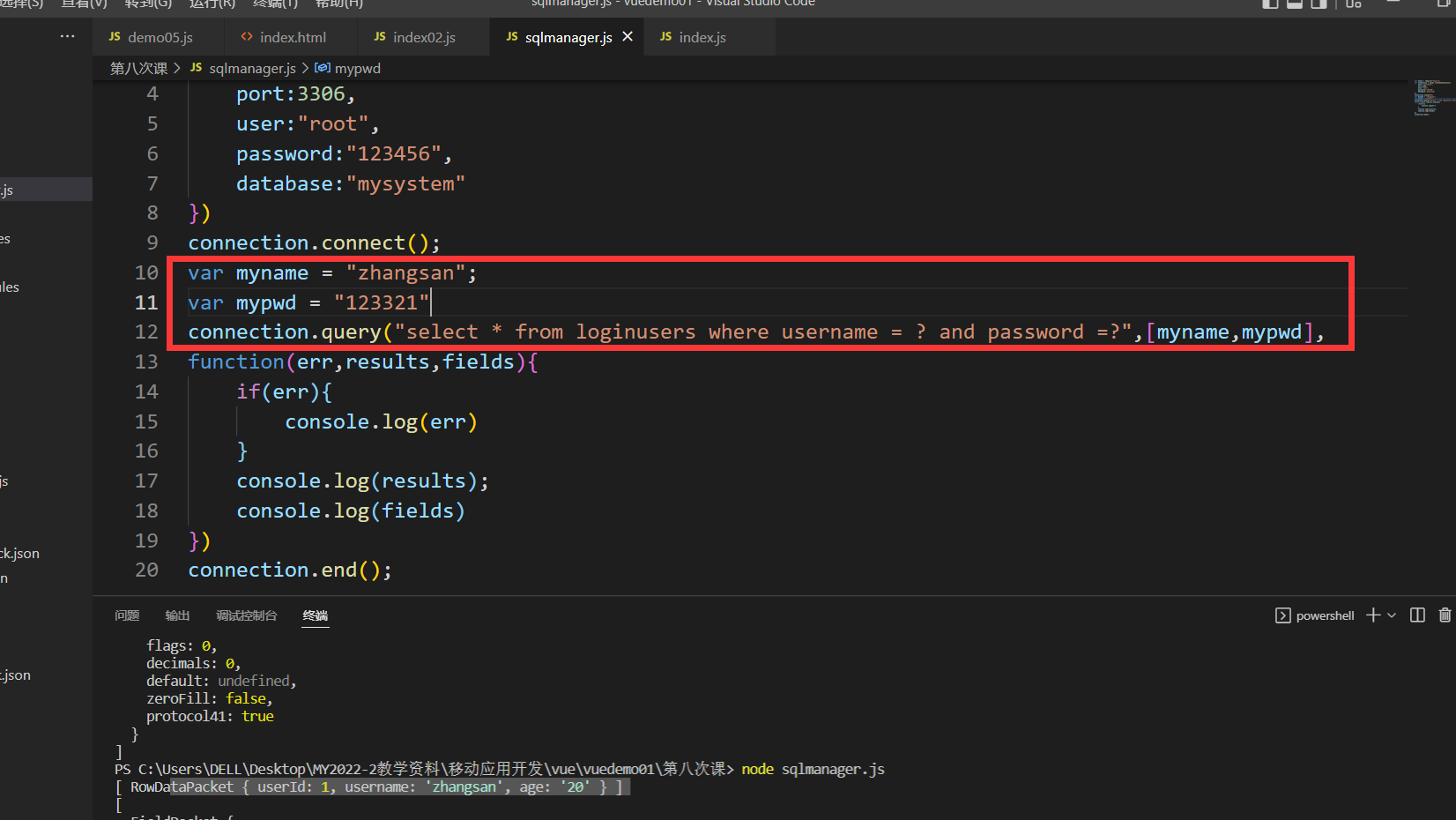The image size is (1456, 820).
Task: Open the 运行(R) menu in the menu bar
Action: point(212,4)
